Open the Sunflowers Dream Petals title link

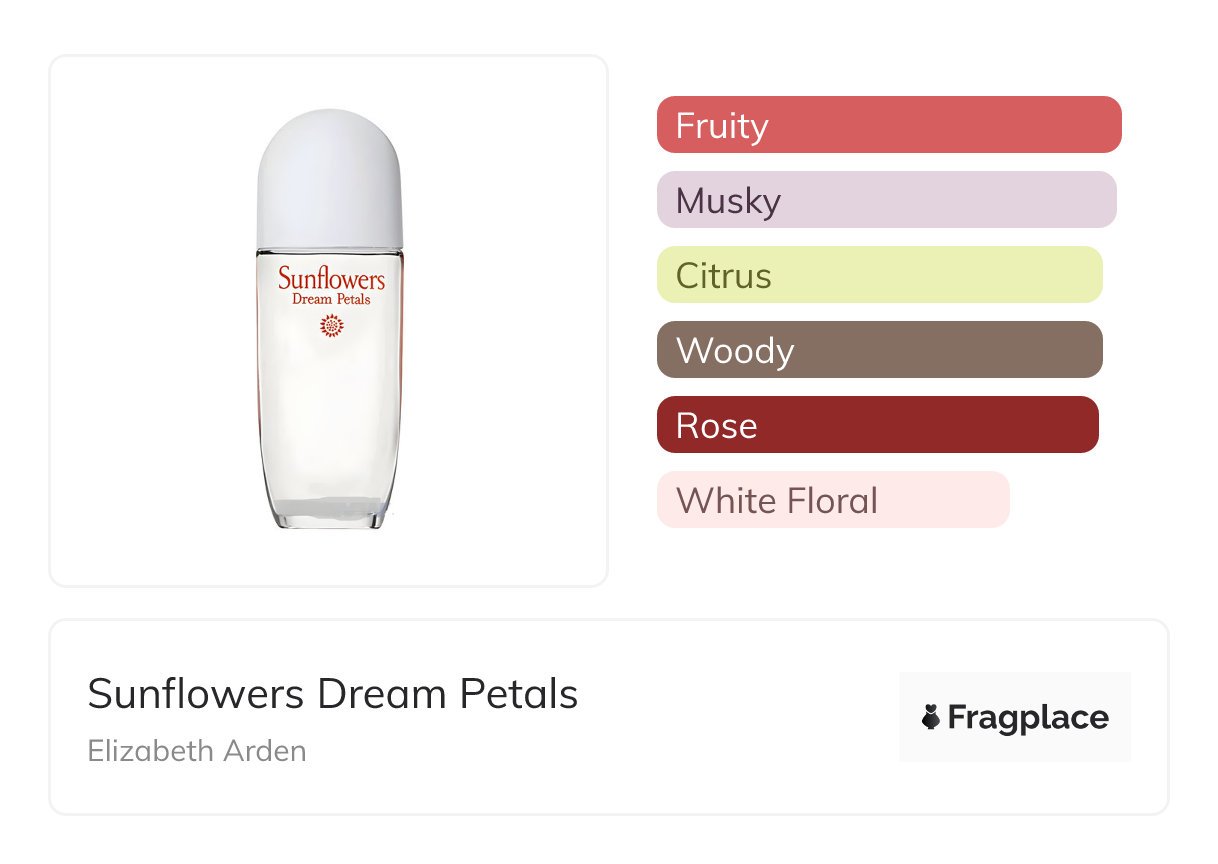tap(333, 694)
